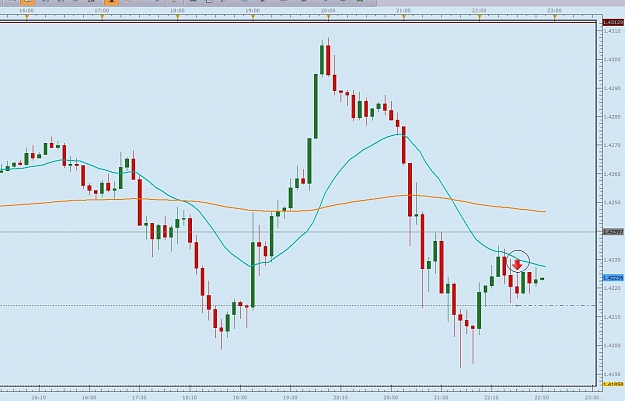
Task: Click the yellow triangle marker below 17:00
Action: coord(102,17)
